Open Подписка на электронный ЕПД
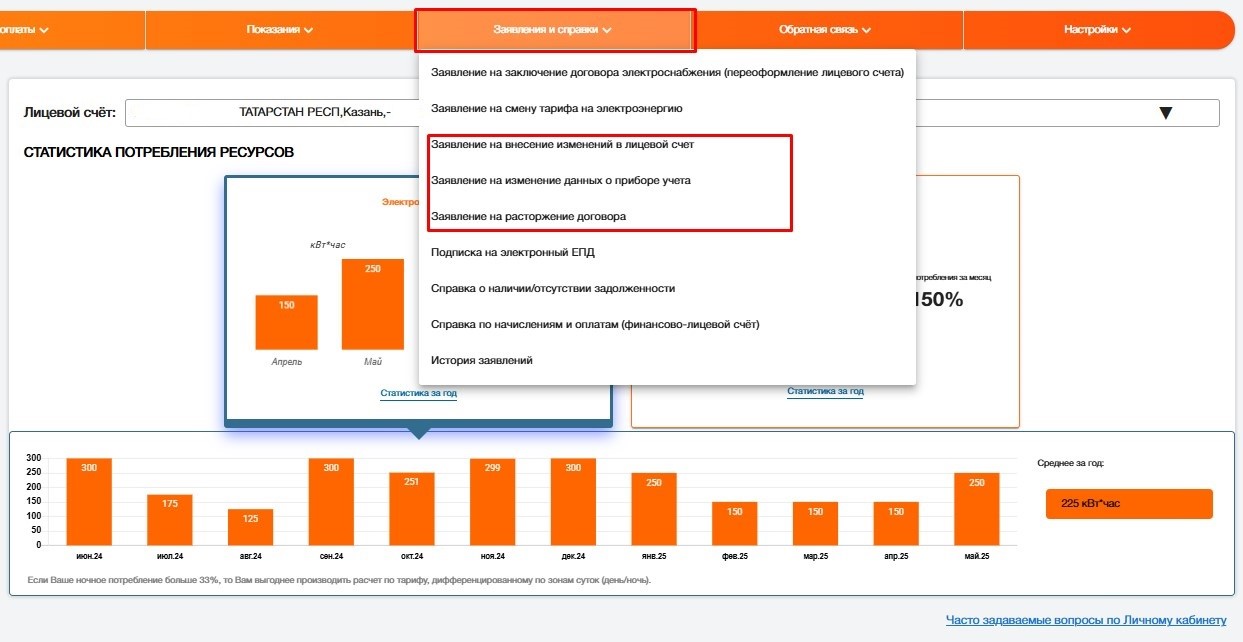 coord(512,252)
